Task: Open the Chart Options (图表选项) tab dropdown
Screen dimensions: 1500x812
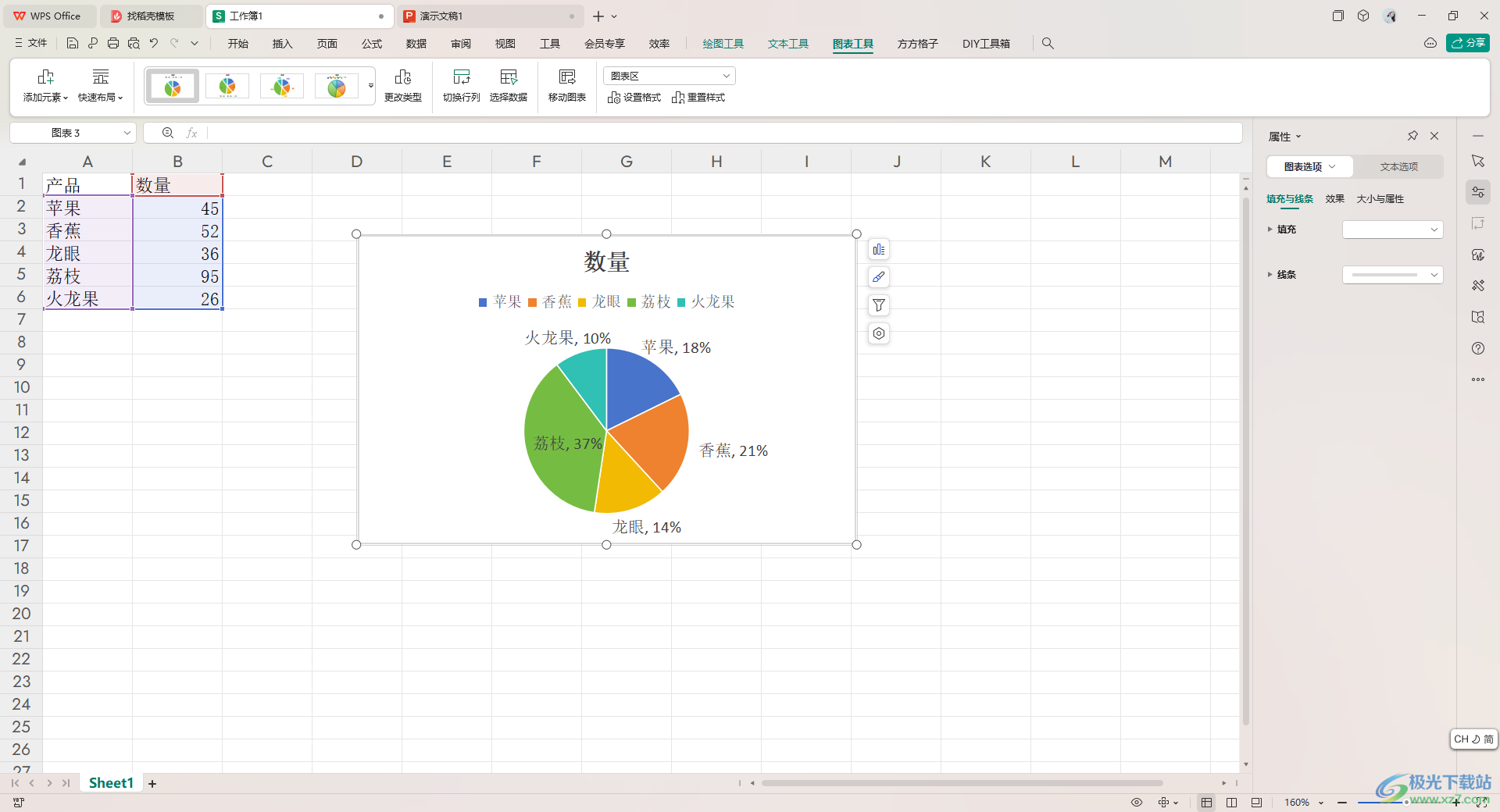Action: click(1310, 166)
